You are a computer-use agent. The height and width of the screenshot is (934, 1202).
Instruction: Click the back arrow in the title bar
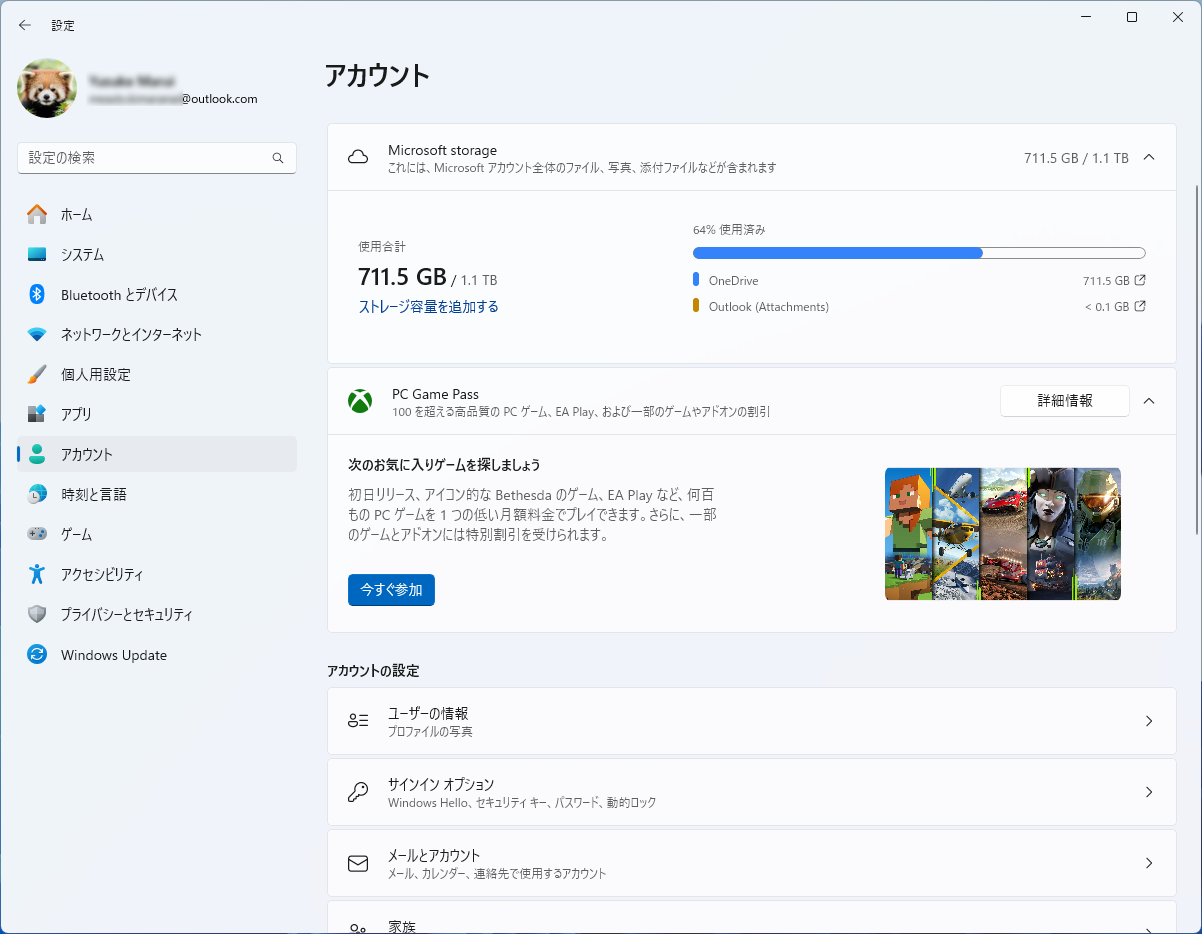point(25,25)
